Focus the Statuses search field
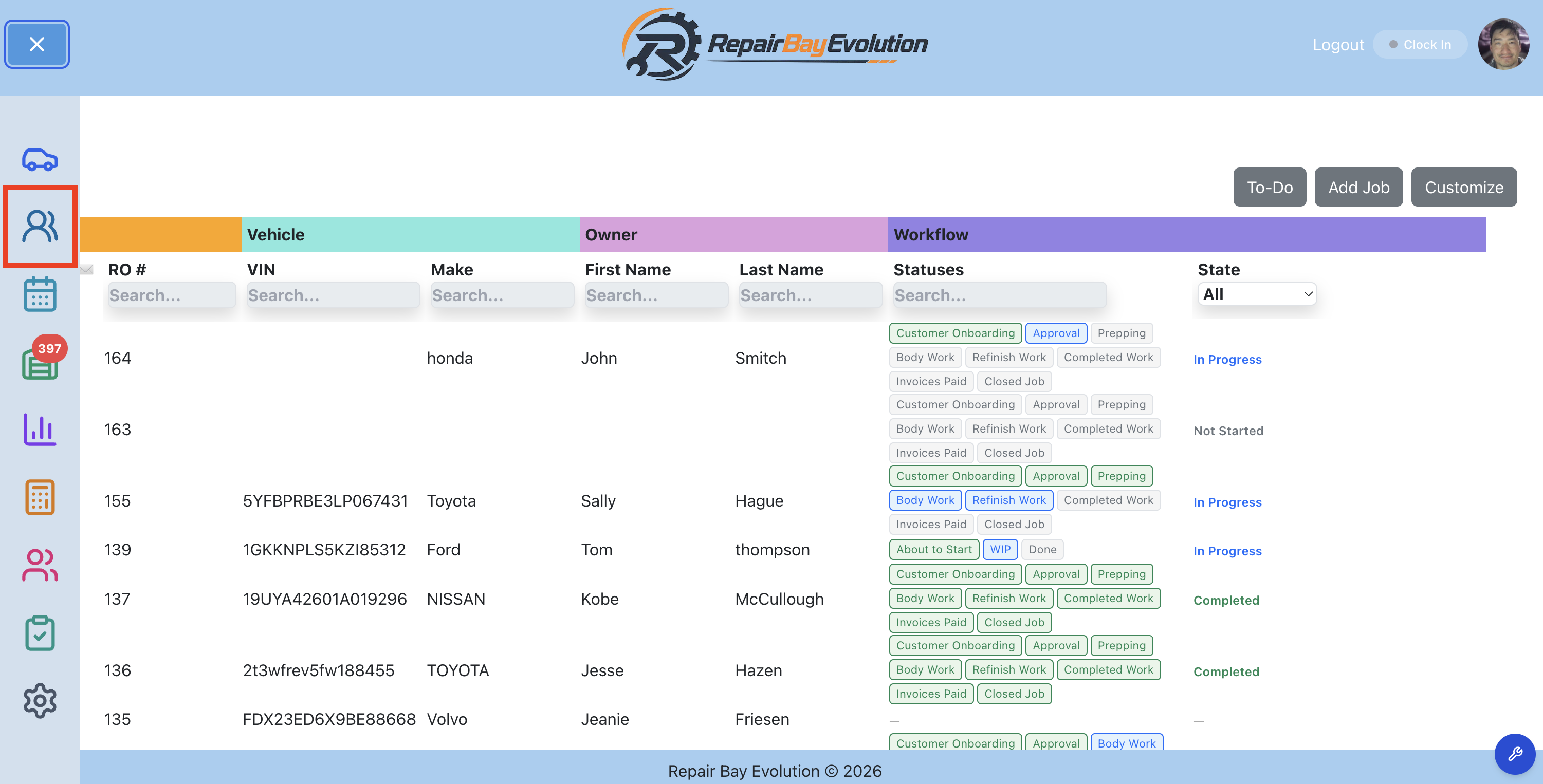The height and width of the screenshot is (784, 1543). tap(1000, 295)
